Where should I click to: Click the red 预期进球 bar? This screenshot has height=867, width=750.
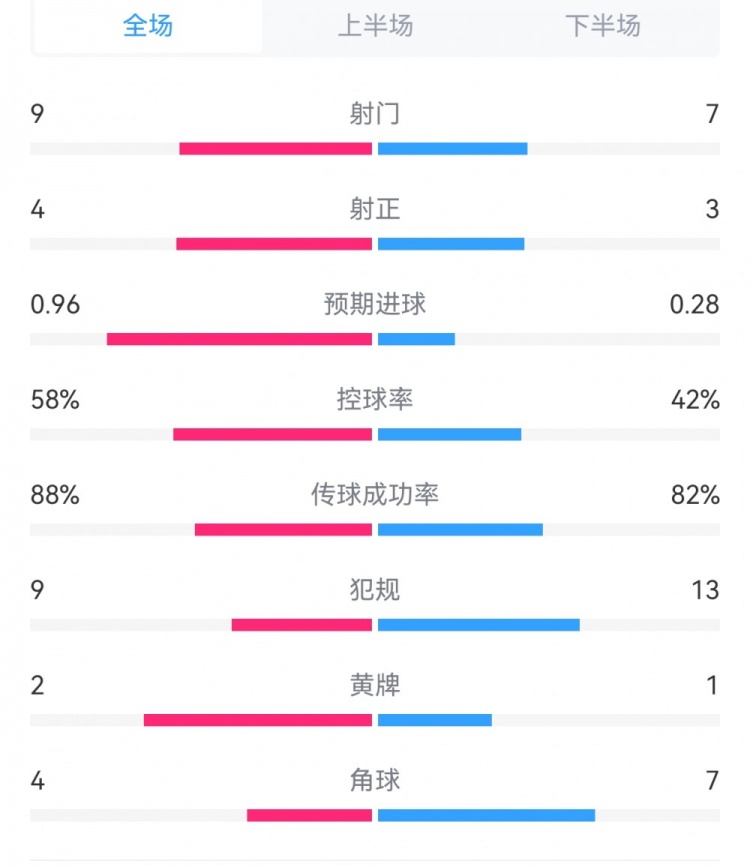click(x=240, y=339)
